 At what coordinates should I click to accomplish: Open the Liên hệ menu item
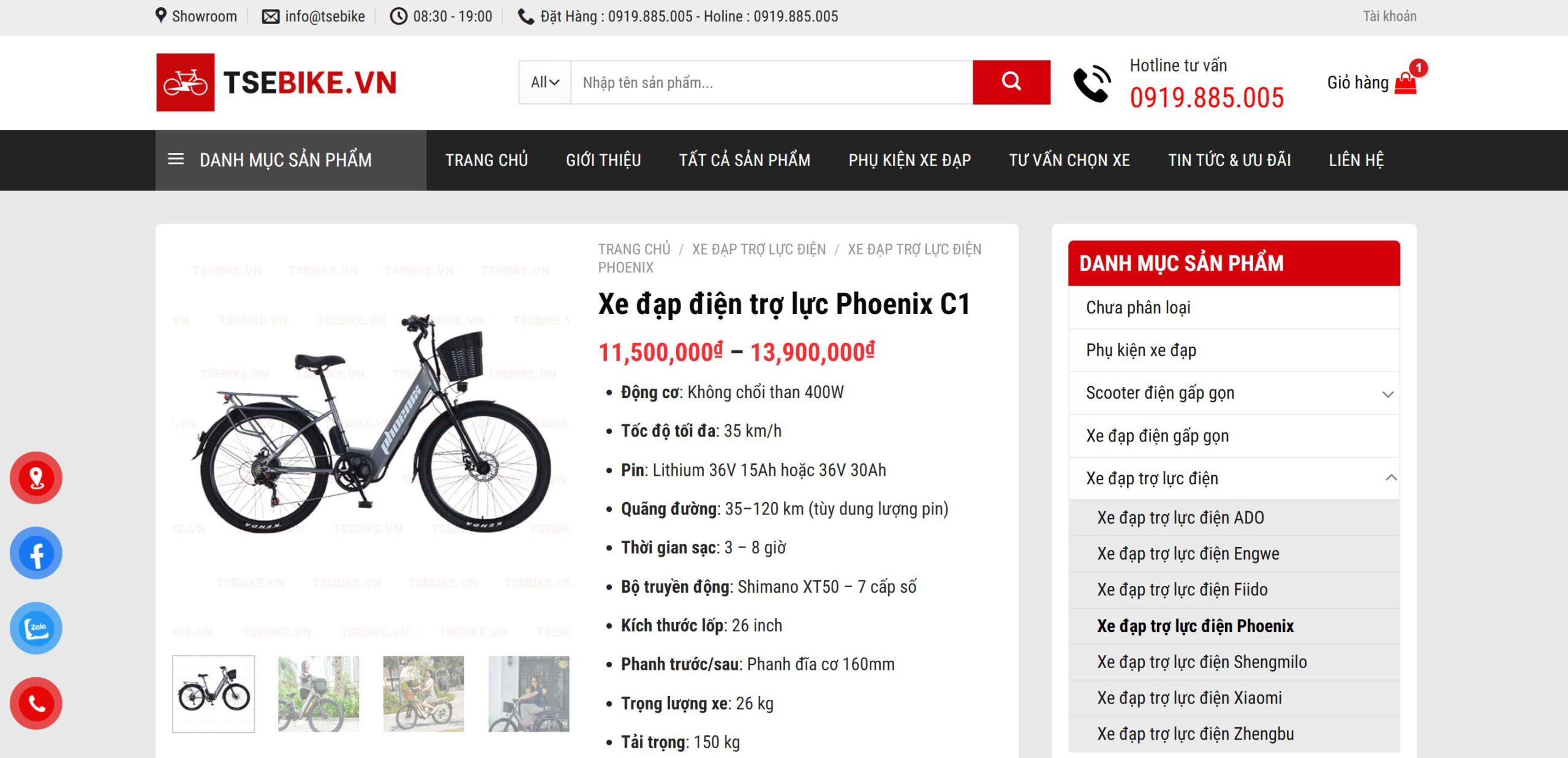click(x=1356, y=160)
